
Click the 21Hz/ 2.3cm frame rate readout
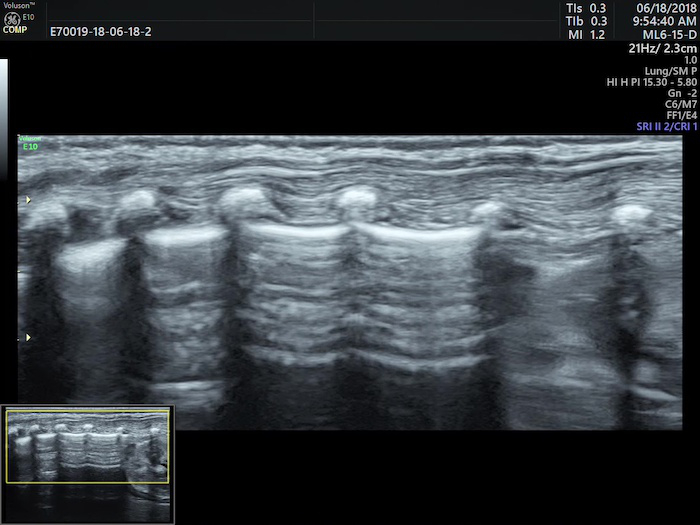pos(662,49)
